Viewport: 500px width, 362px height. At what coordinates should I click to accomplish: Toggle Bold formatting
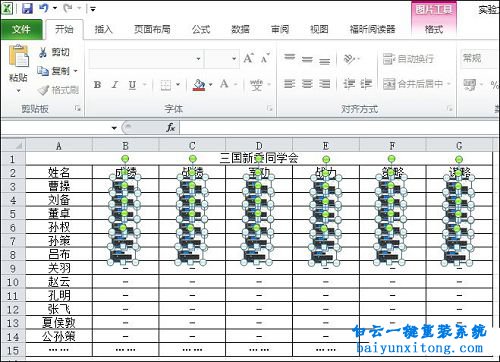[97, 85]
